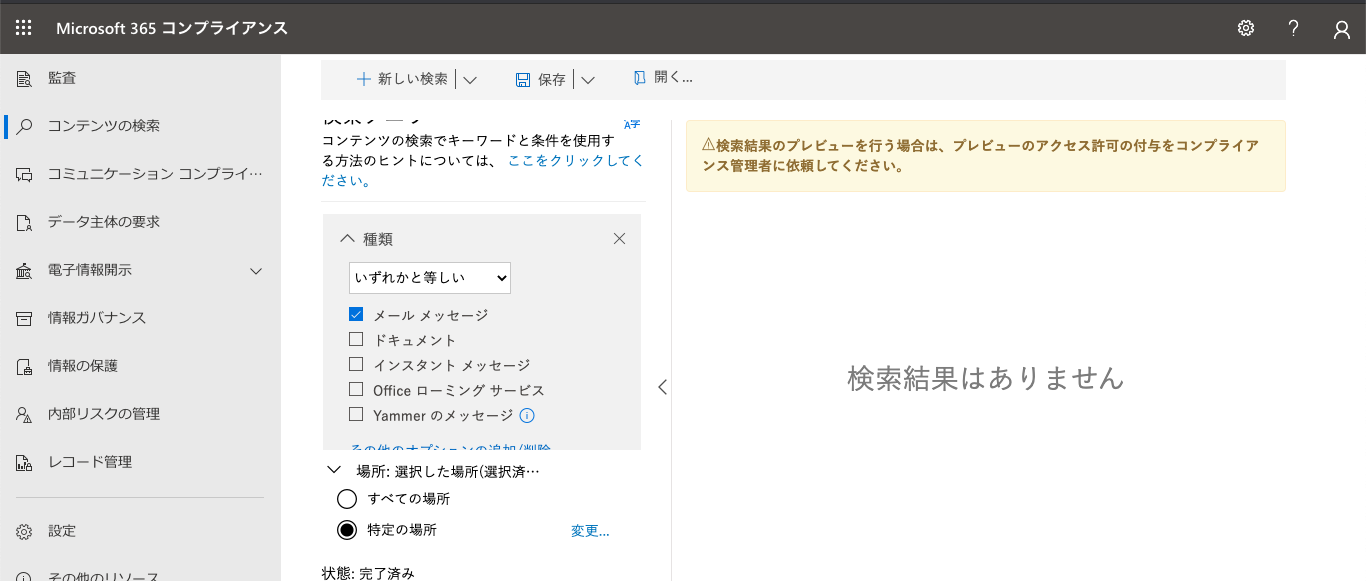Click the 開く document icon
Screen dimensions: 1366x581
(x=640, y=77)
